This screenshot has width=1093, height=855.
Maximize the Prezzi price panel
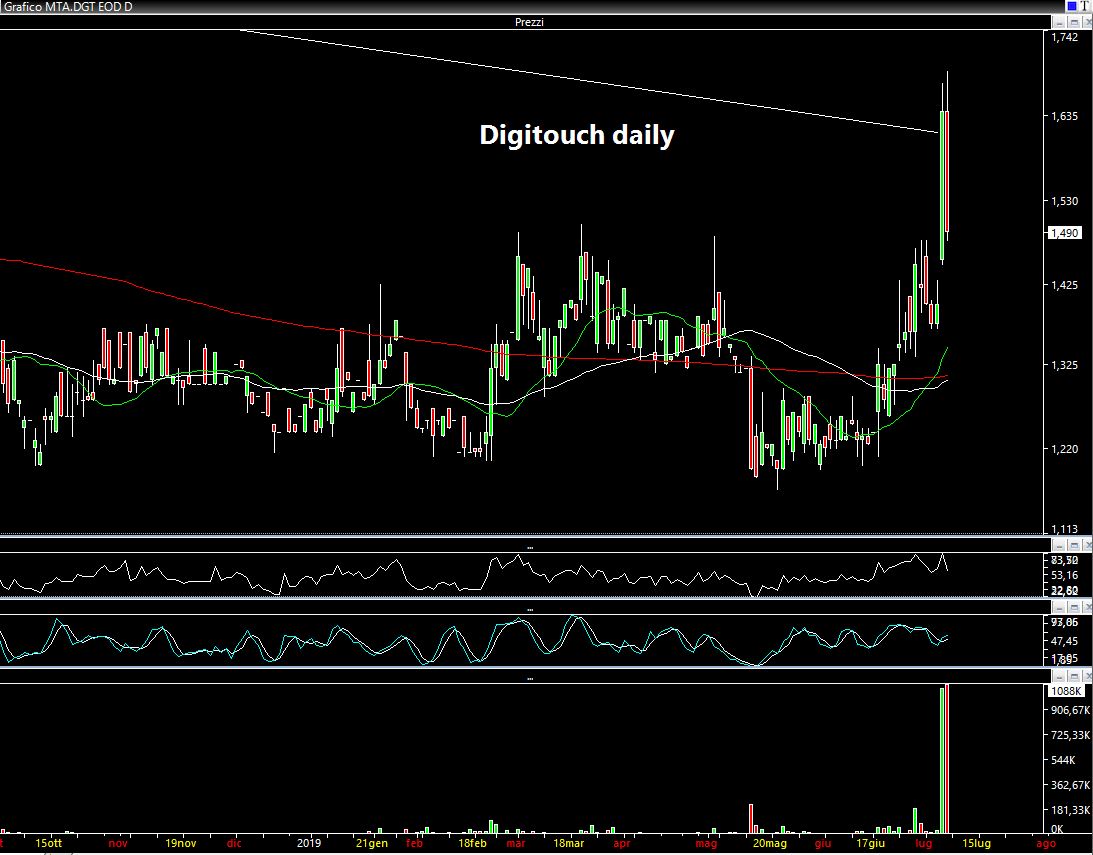pos(1073,22)
